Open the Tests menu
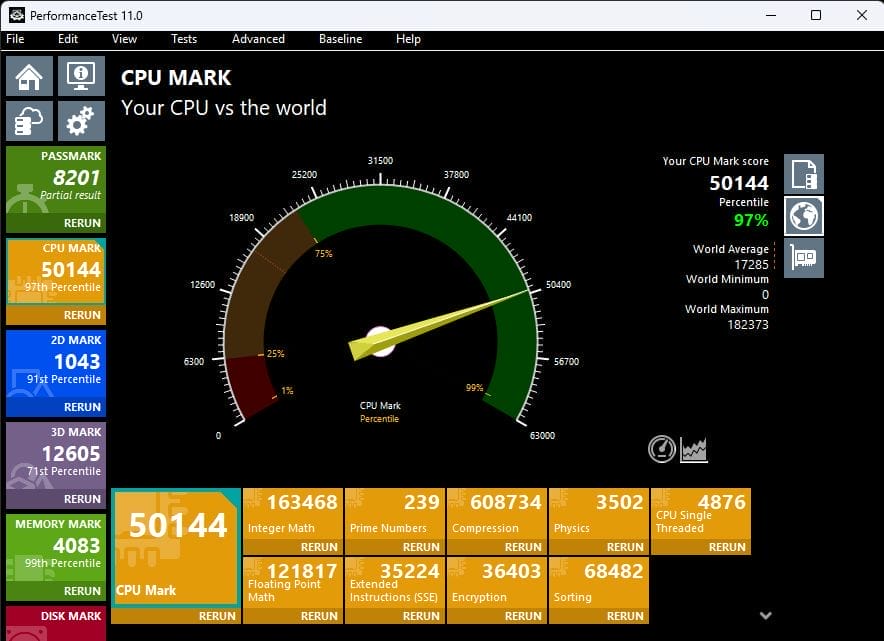 [x=184, y=39]
